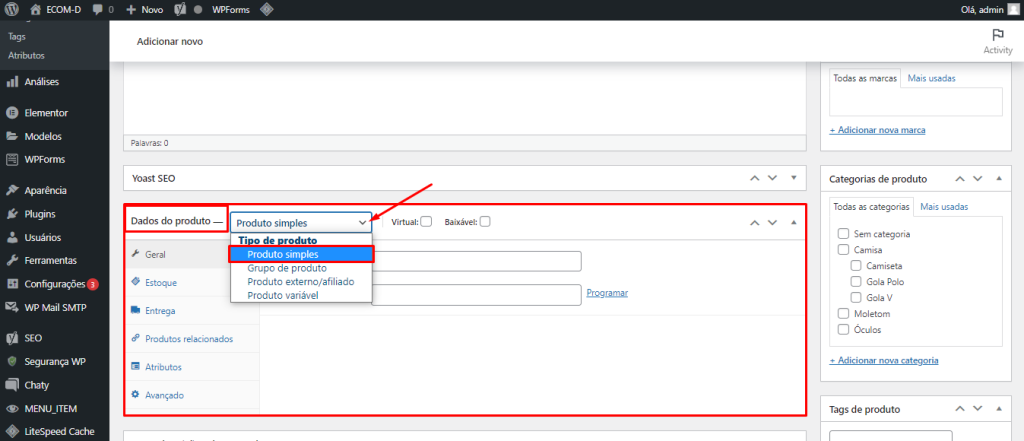The height and width of the screenshot is (441, 1024).
Task: Select Grupo de produto option
Action: coord(301,268)
